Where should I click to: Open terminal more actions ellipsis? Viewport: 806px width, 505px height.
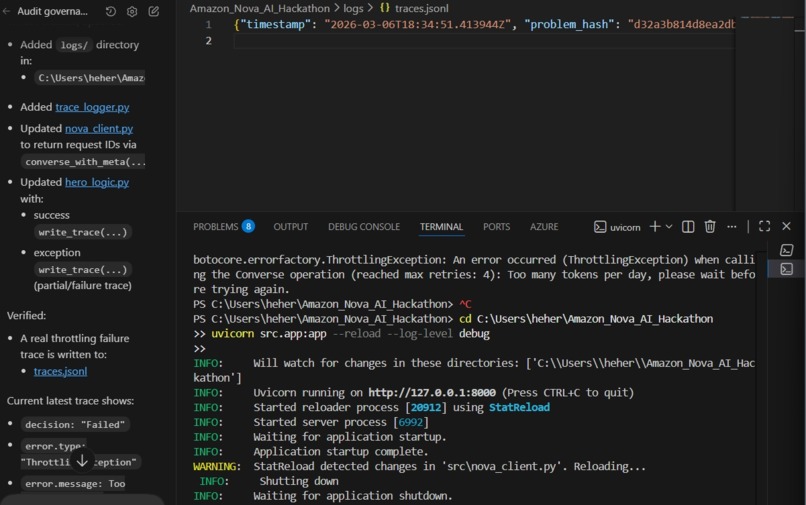731,226
